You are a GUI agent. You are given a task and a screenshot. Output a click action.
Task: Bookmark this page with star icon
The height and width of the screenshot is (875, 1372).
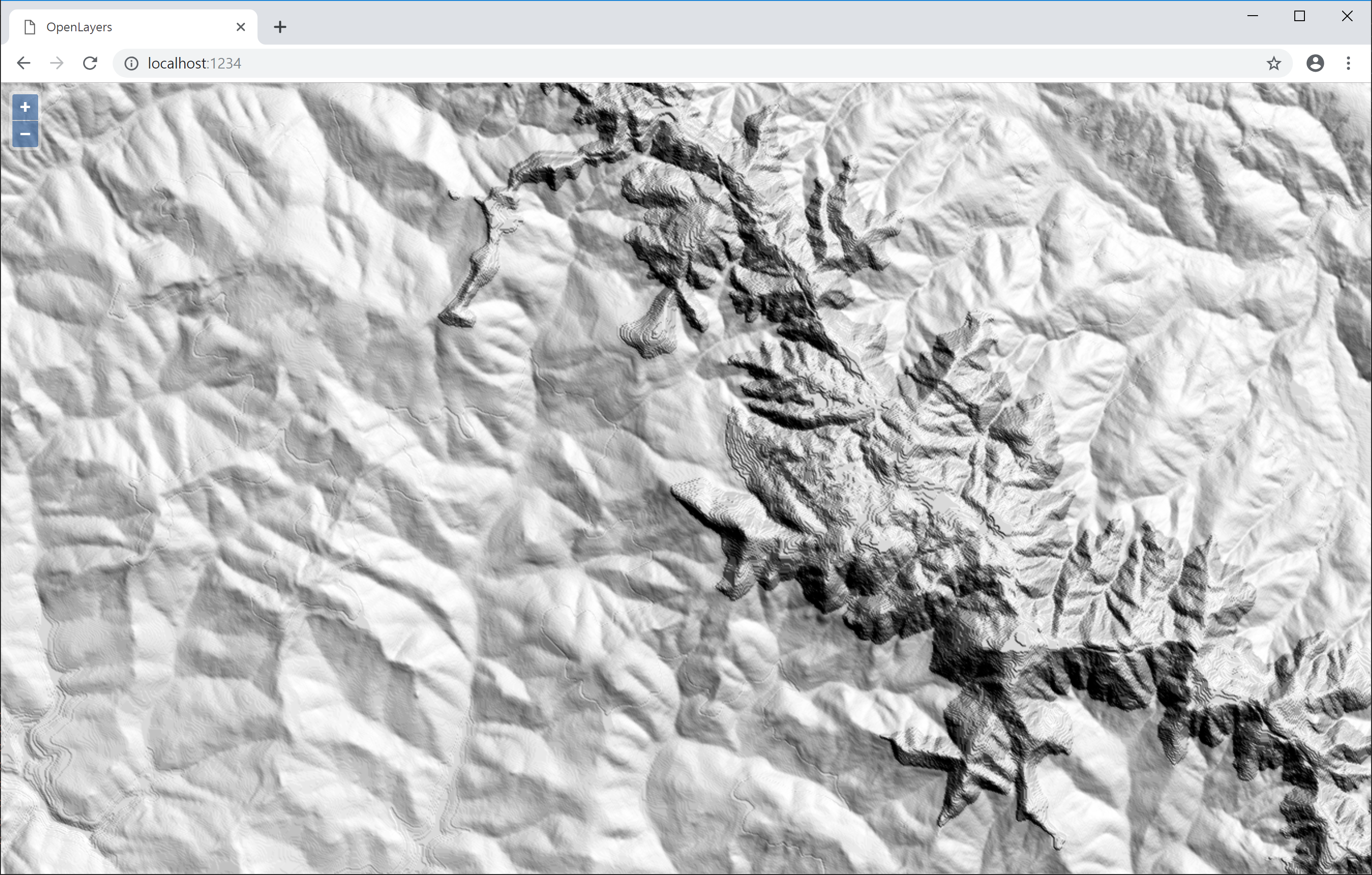(1274, 63)
